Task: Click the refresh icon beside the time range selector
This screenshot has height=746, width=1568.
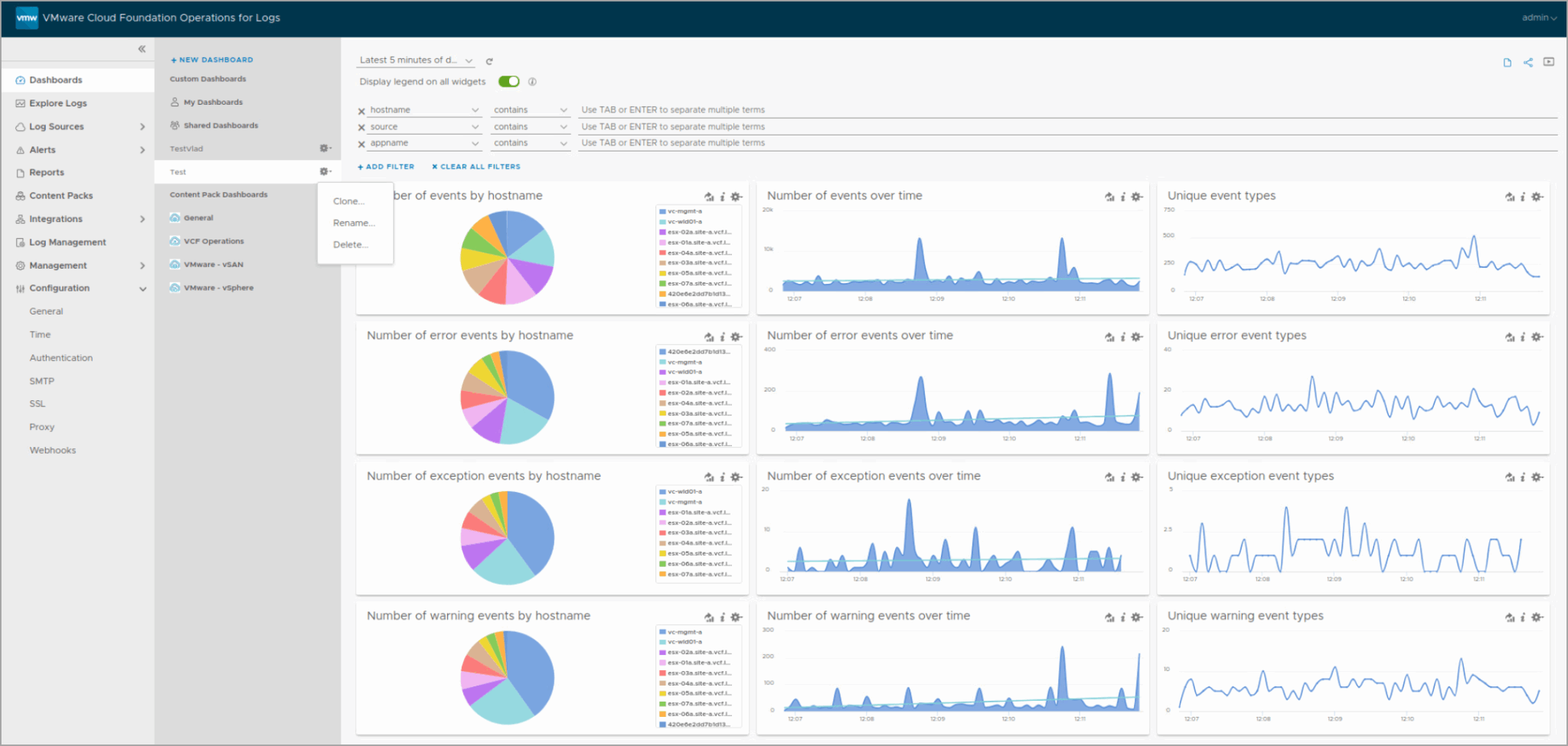Action: [489, 60]
